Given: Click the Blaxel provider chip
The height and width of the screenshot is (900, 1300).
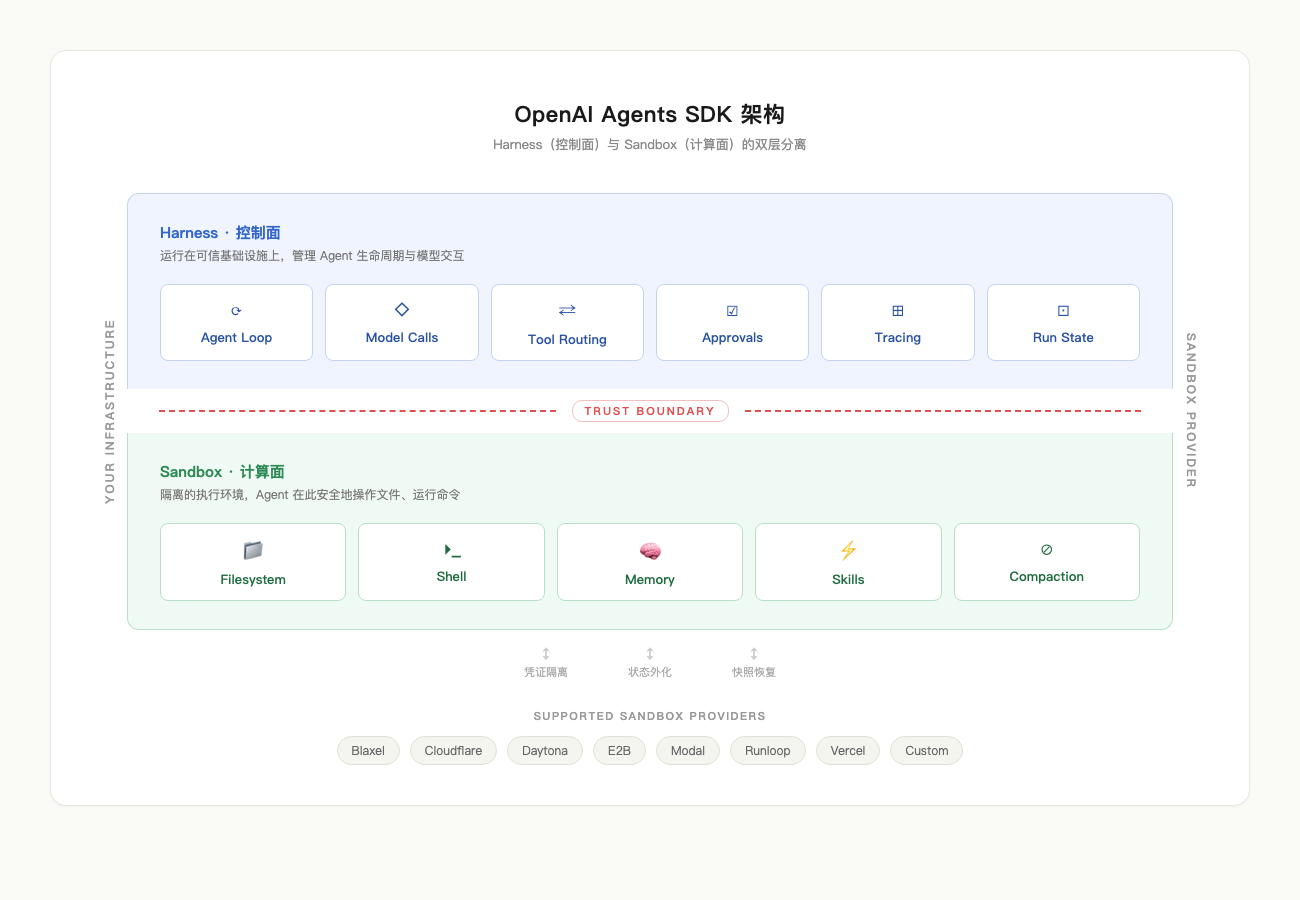Looking at the screenshot, I should coord(368,751).
